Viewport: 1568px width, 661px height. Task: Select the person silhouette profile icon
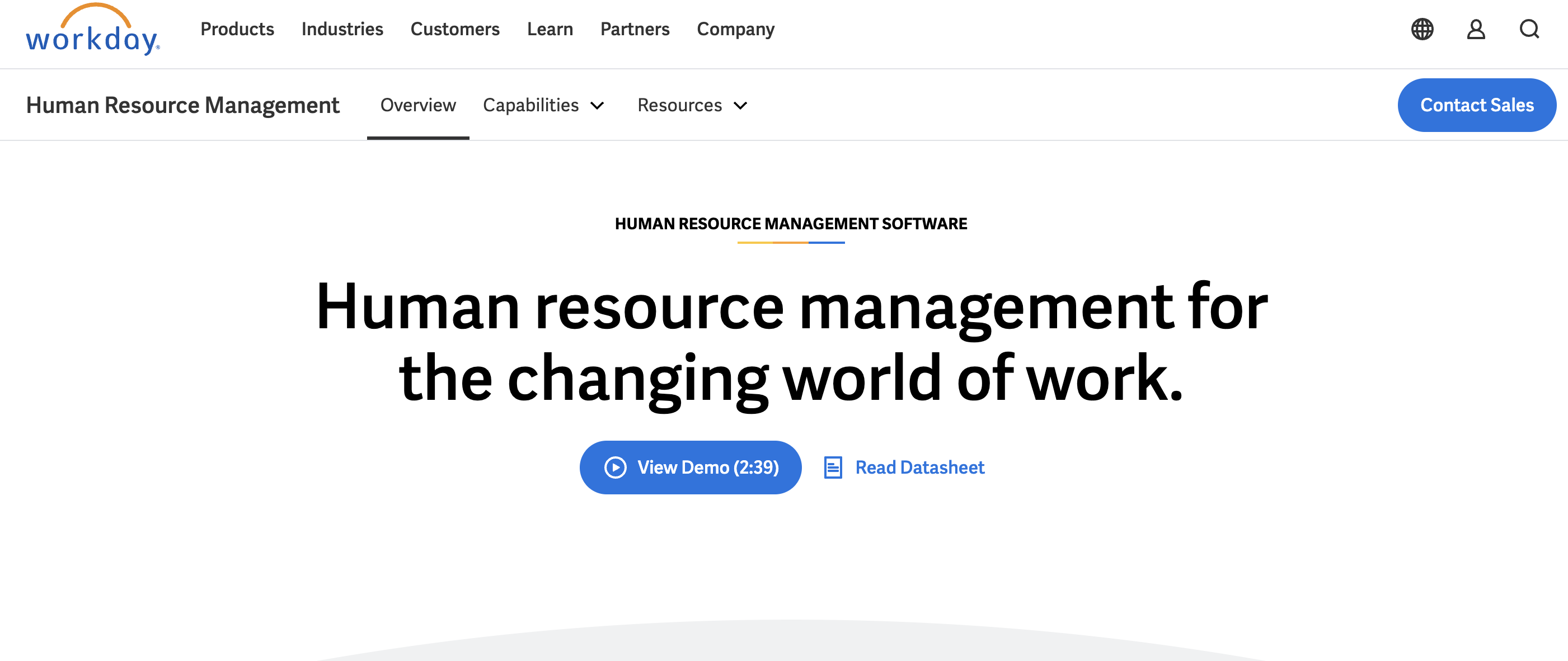pyautogui.click(x=1476, y=29)
